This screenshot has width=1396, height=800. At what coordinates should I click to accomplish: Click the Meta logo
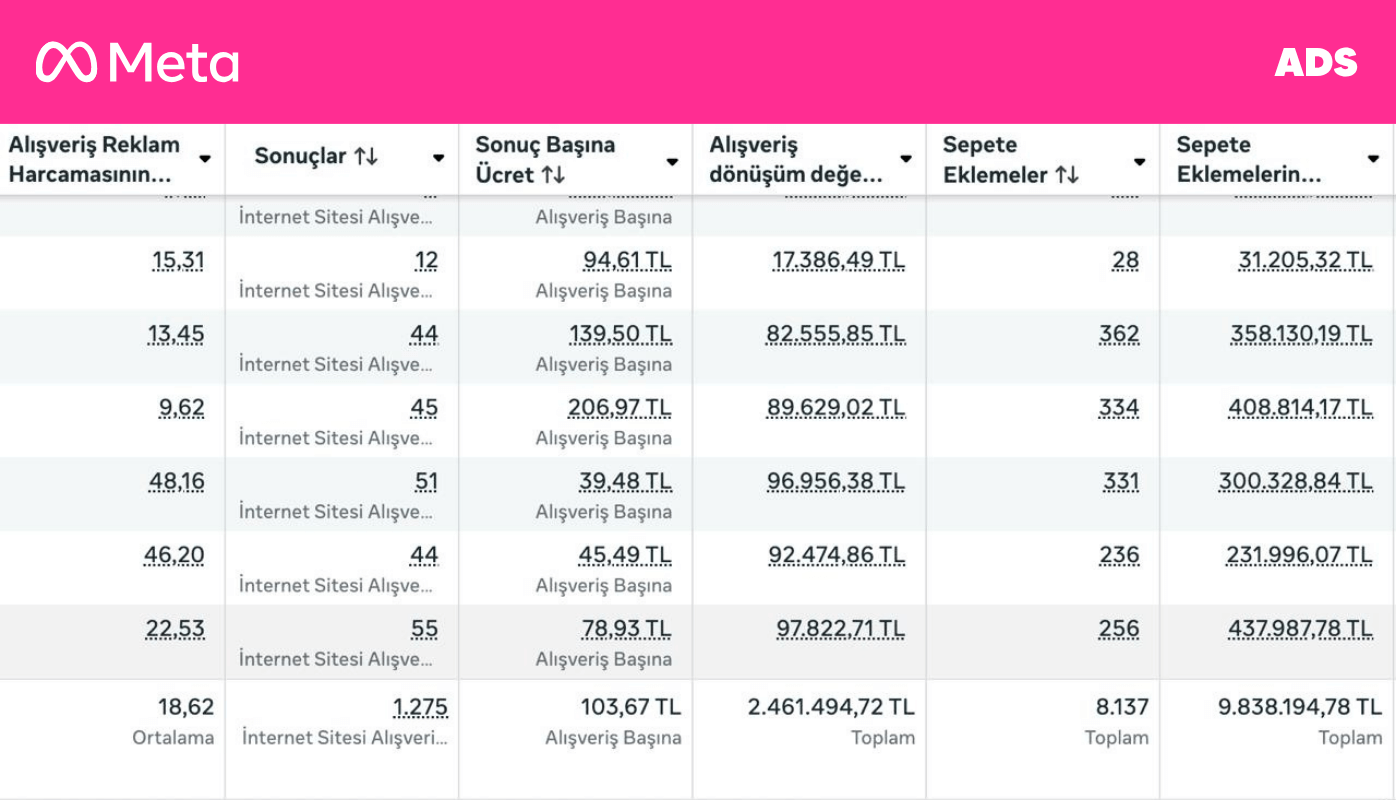[137, 62]
